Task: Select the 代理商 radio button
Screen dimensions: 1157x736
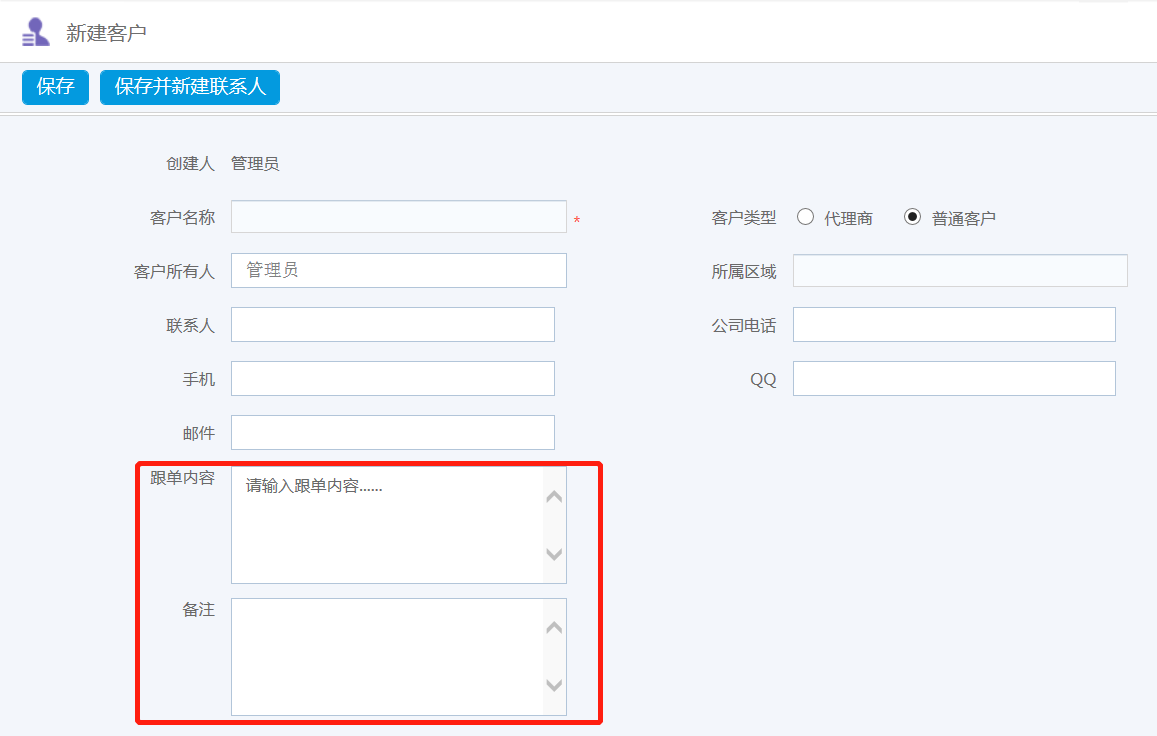Action: coord(806,217)
